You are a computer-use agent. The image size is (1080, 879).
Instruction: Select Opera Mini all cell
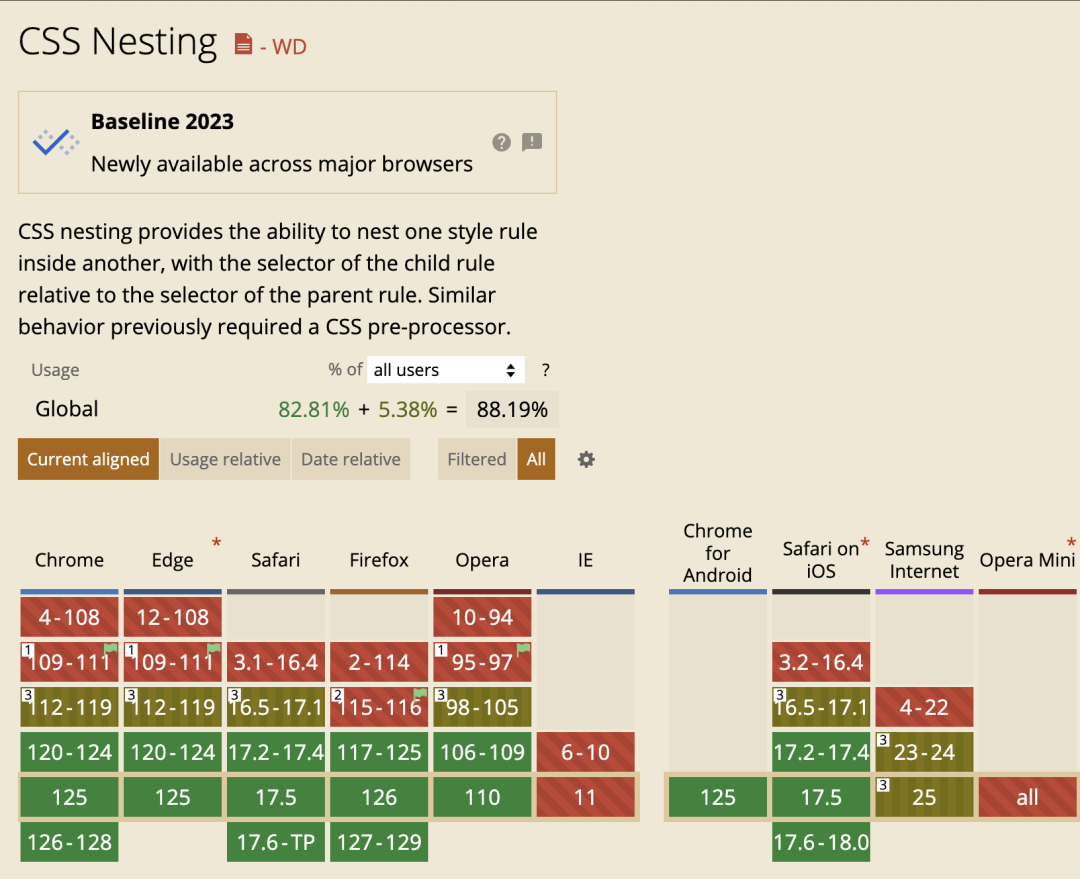click(x=1027, y=797)
